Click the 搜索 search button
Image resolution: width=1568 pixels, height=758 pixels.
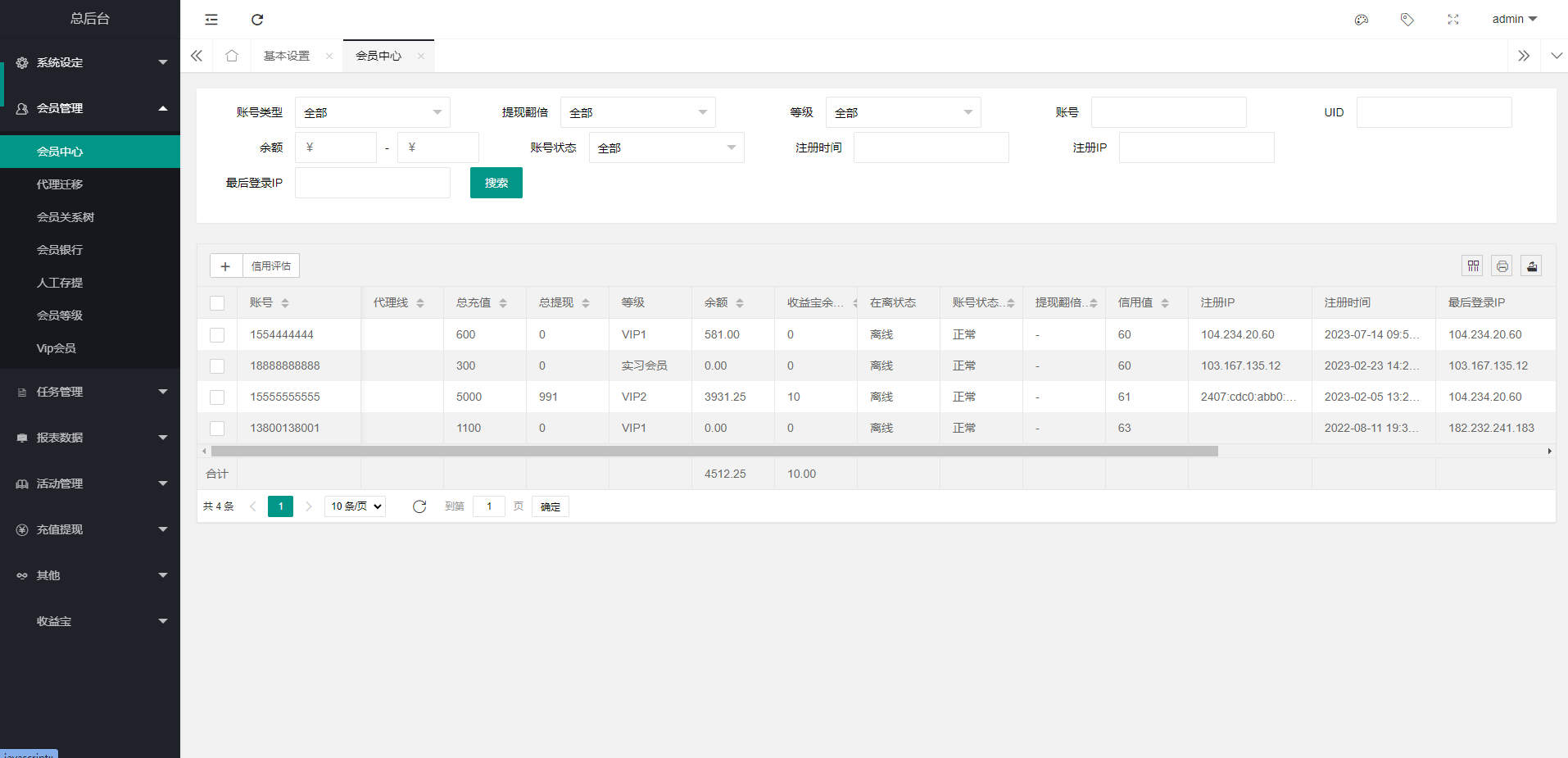pyautogui.click(x=496, y=182)
